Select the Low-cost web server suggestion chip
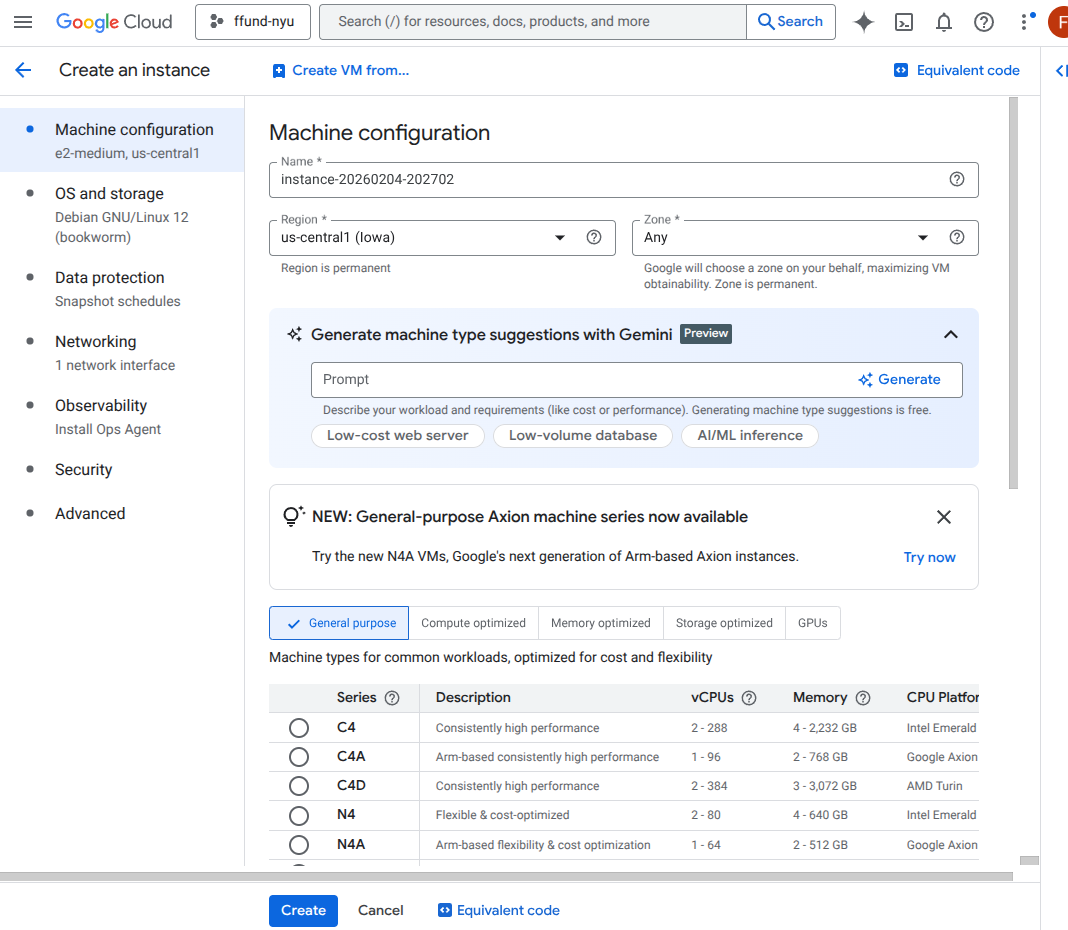 pyautogui.click(x=397, y=436)
